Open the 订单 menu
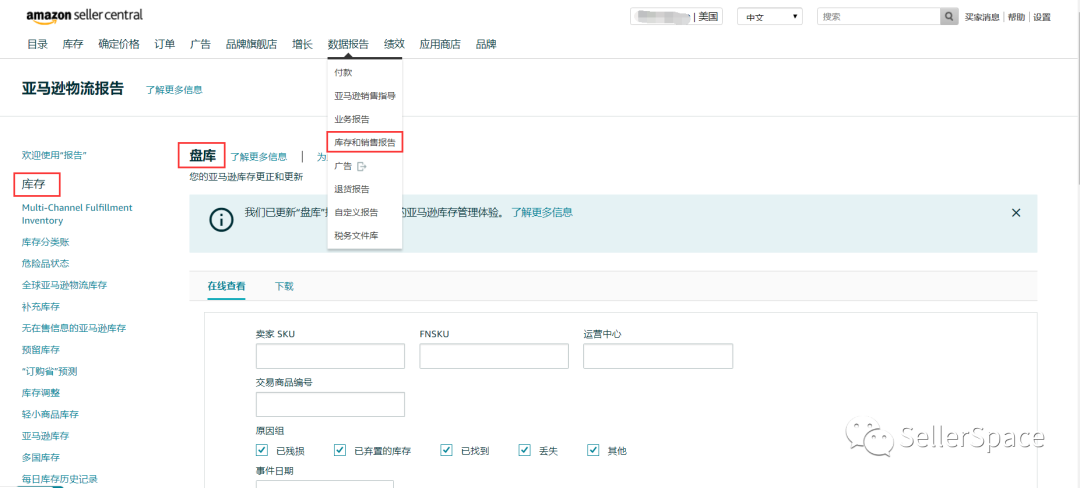1080x488 pixels. point(165,44)
